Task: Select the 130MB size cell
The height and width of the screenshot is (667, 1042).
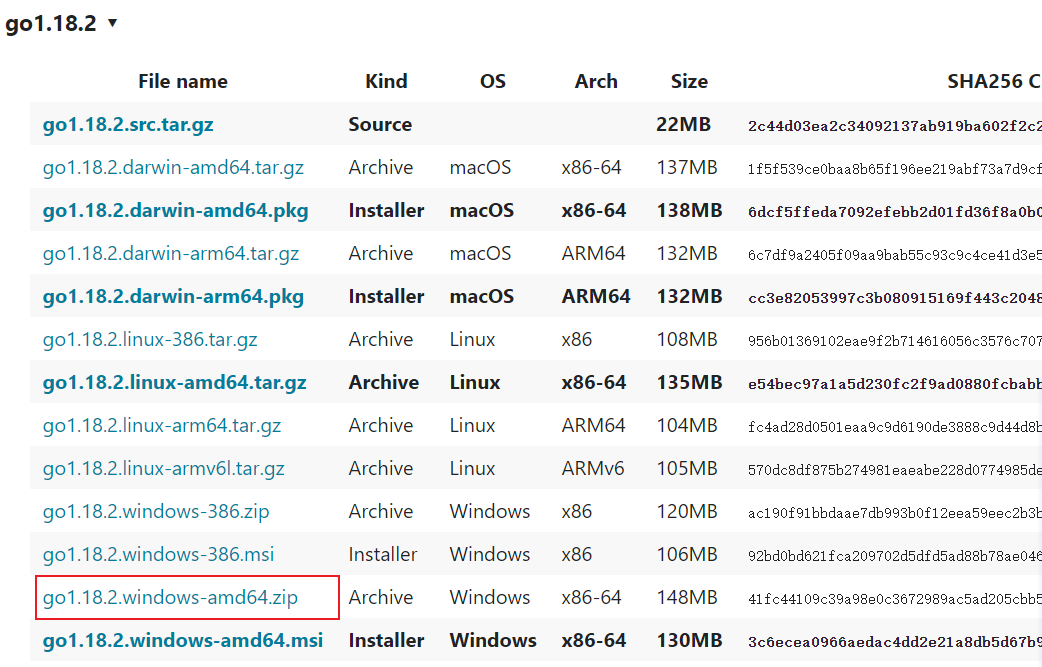Action: pos(689,640)
